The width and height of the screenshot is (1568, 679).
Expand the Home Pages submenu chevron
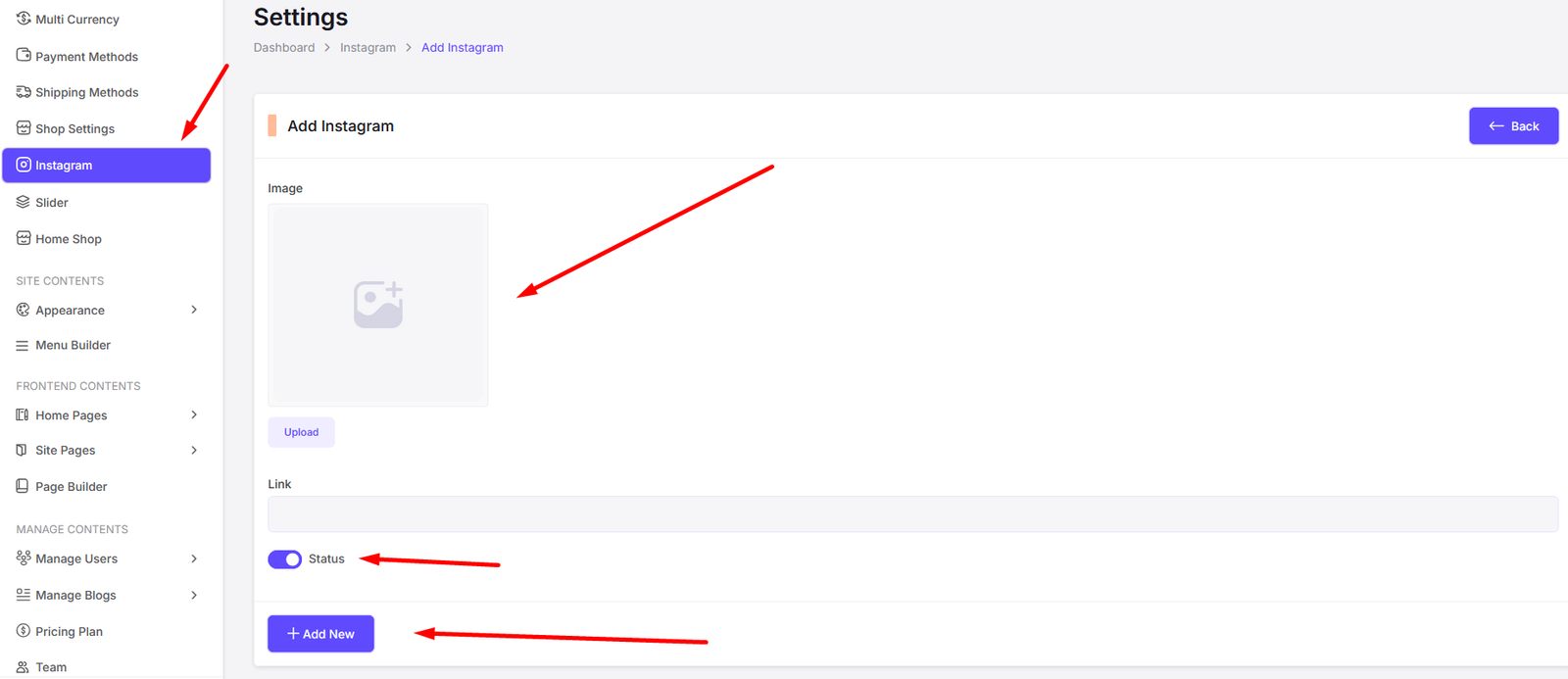coord(194,414)
